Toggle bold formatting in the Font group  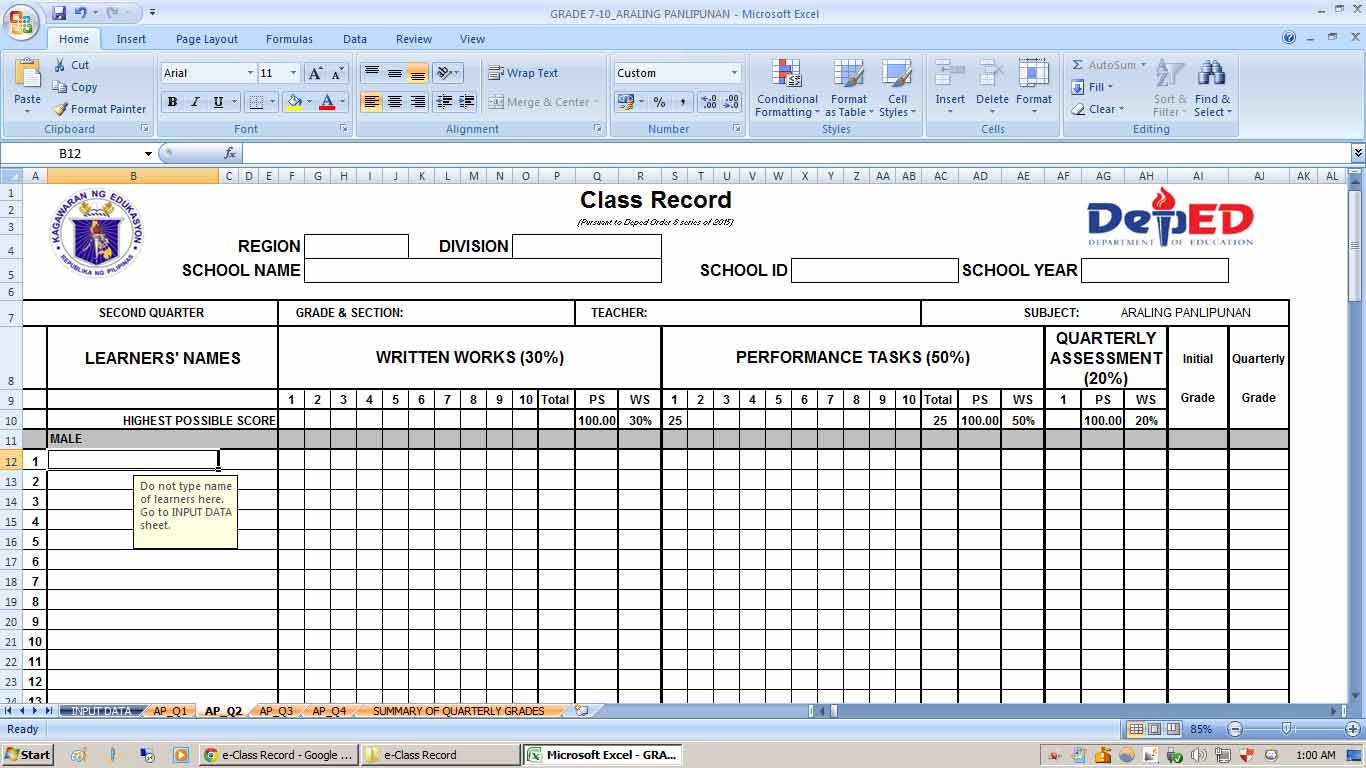[x=171, y=103]
